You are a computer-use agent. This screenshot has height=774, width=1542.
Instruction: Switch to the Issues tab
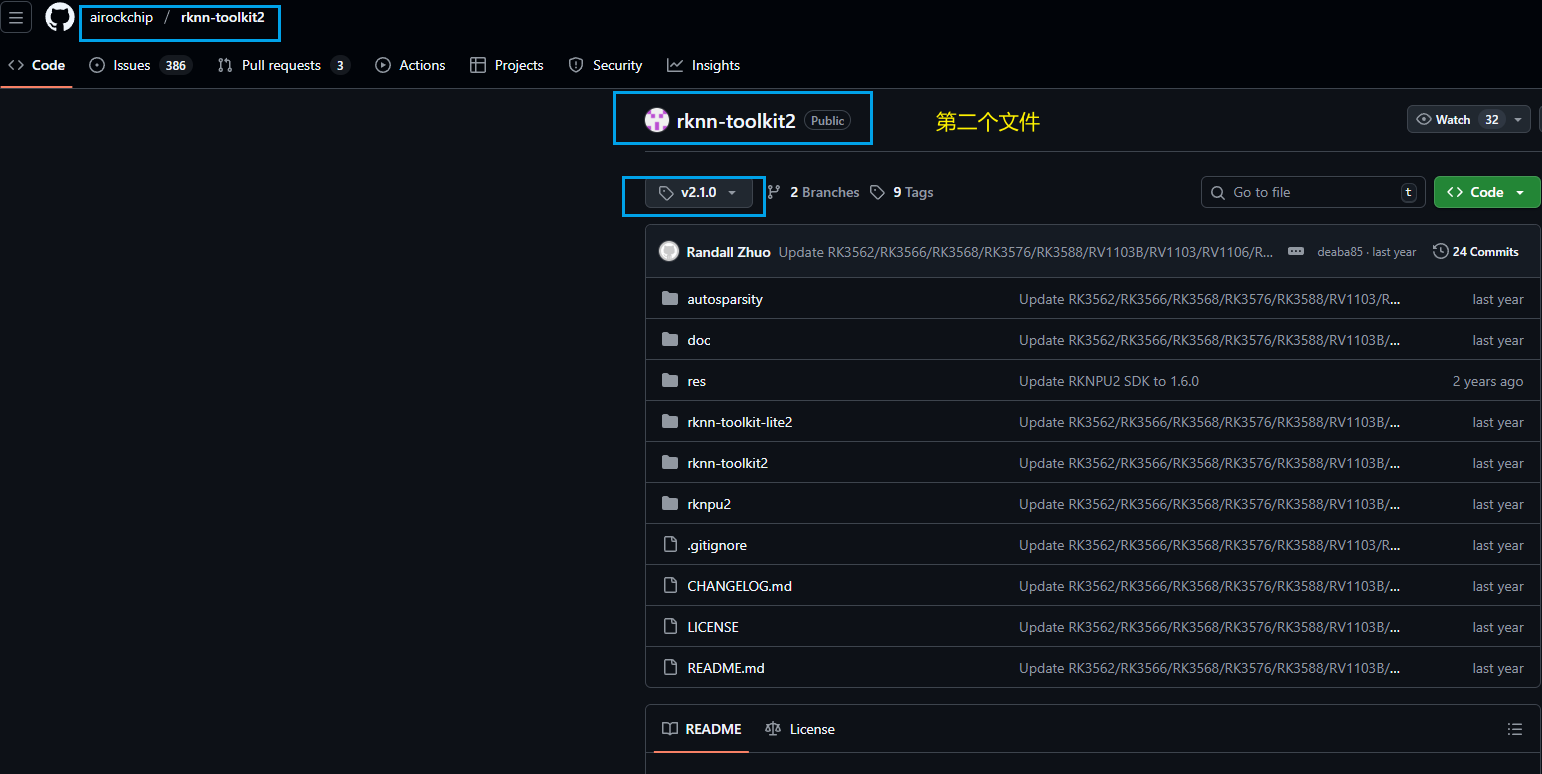pos(139,65)
